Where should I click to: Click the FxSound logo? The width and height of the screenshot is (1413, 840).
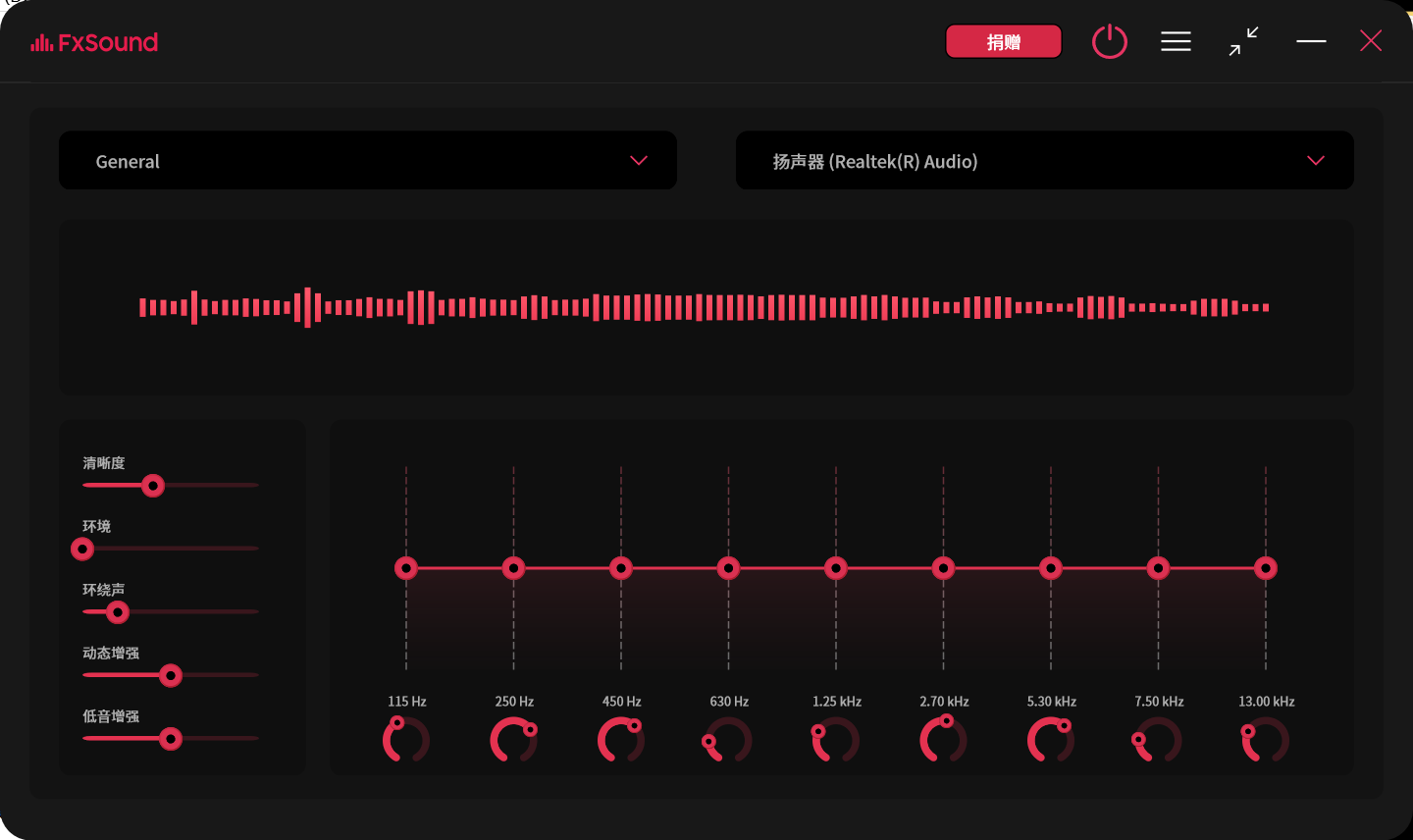(x=94, y=42)
